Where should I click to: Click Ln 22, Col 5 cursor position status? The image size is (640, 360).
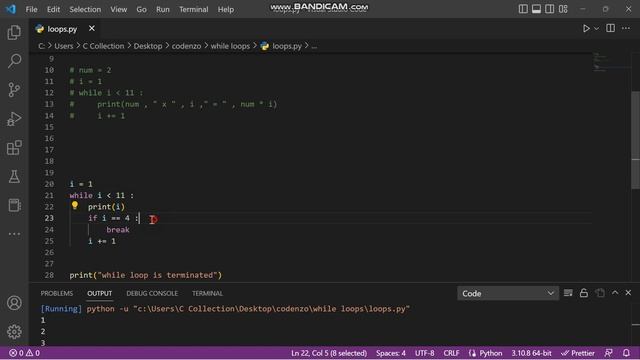coord(329,353)
